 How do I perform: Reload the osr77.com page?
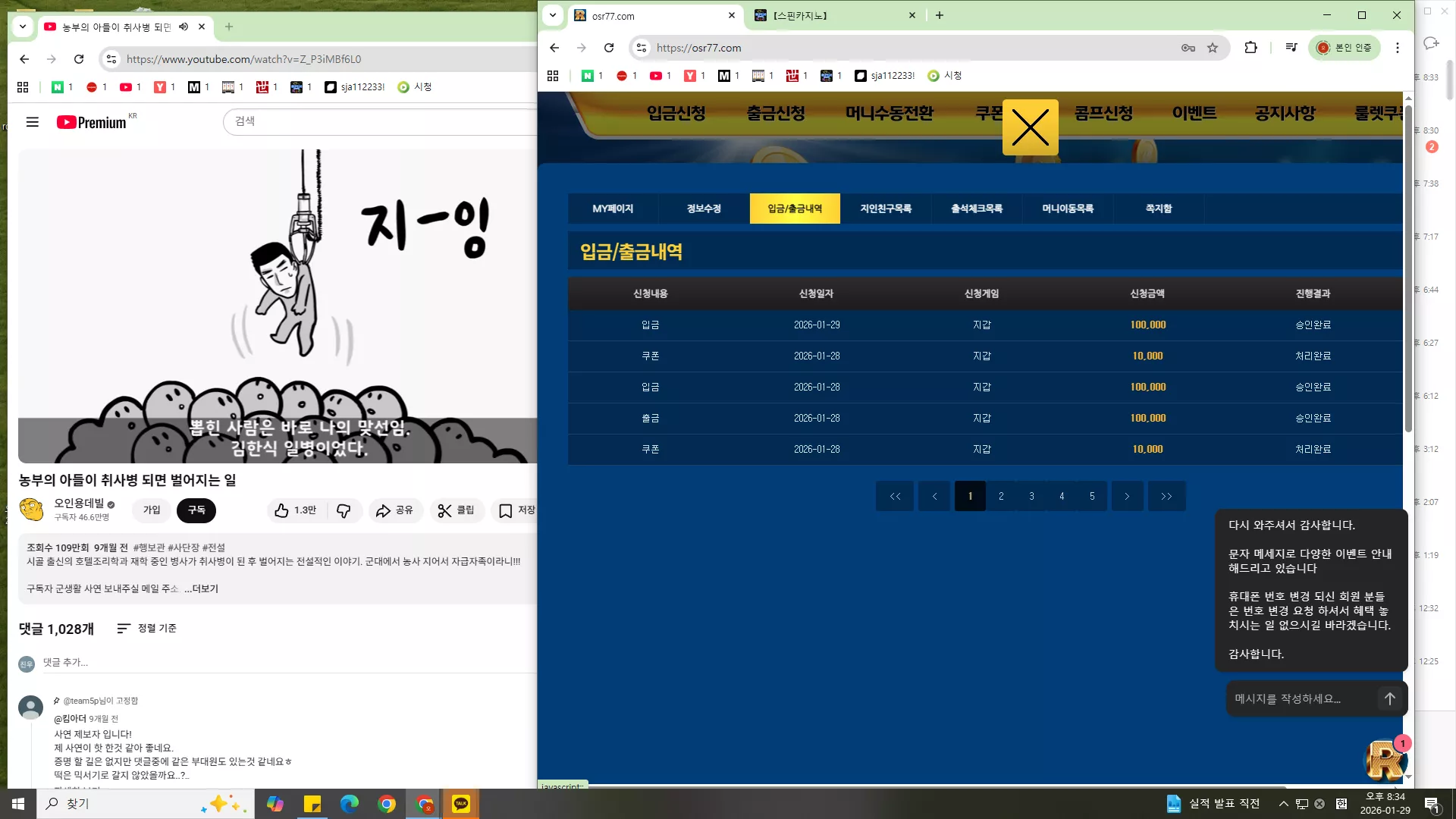point(609,48)
